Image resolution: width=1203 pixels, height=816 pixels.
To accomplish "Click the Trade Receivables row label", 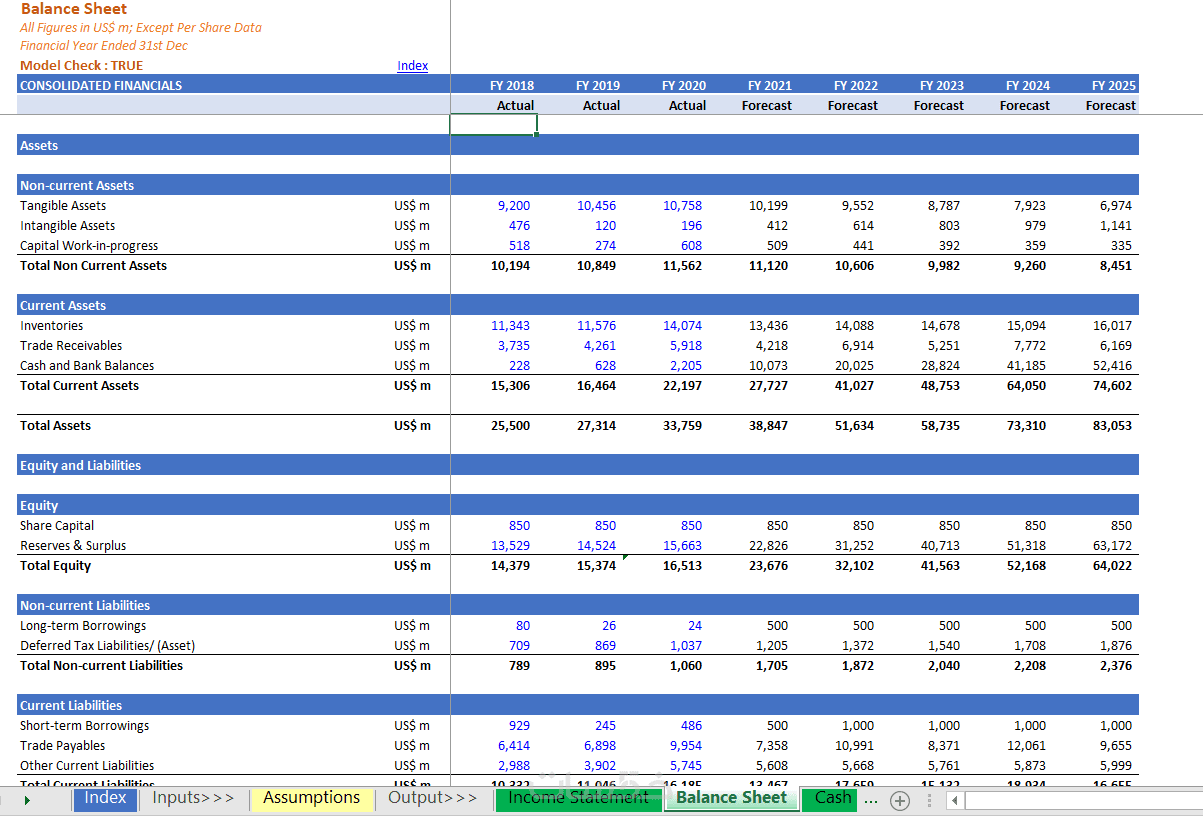I will (x=71, y=346).
